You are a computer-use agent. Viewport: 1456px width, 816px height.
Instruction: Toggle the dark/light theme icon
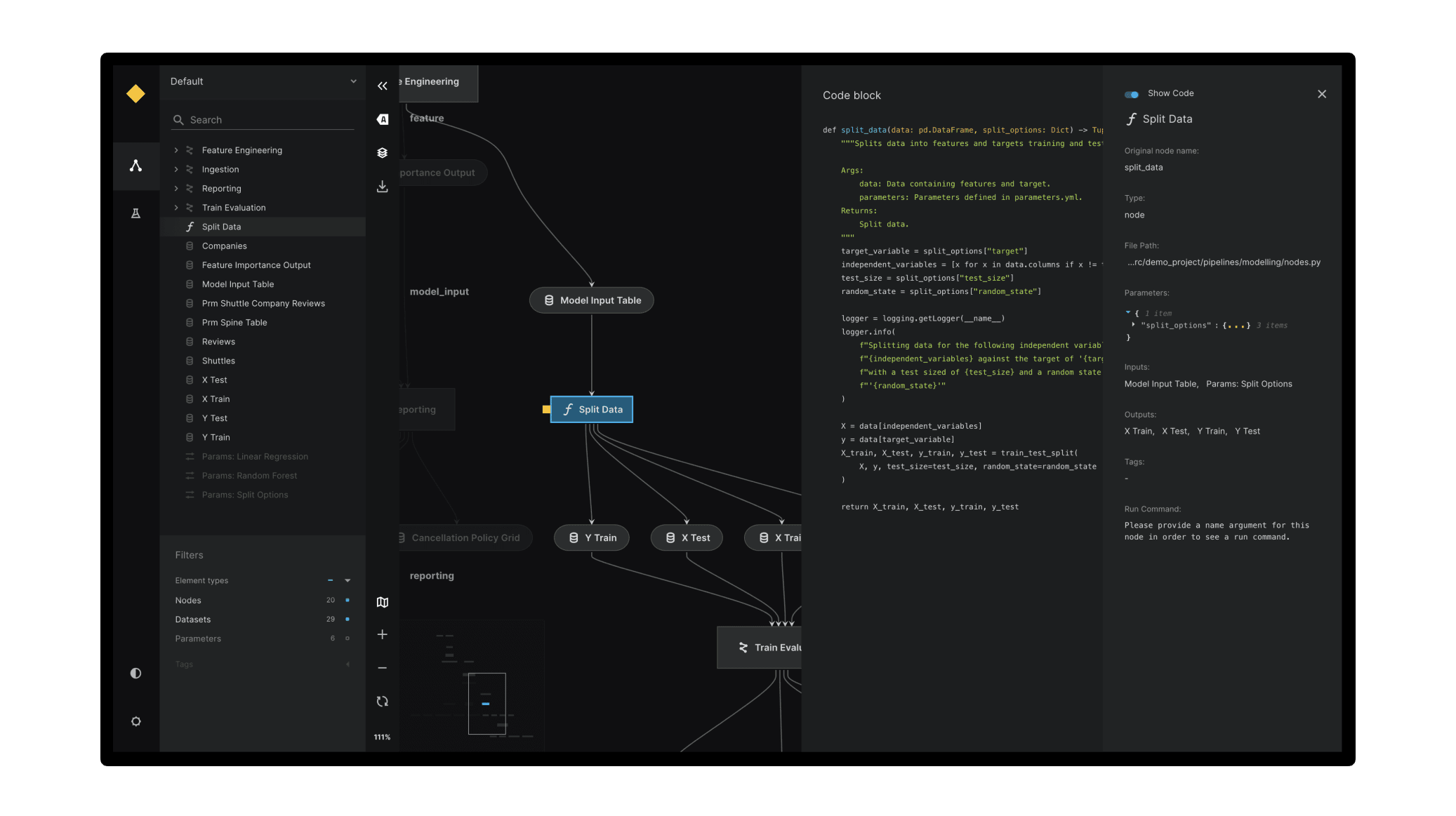(x=135, y=673)
